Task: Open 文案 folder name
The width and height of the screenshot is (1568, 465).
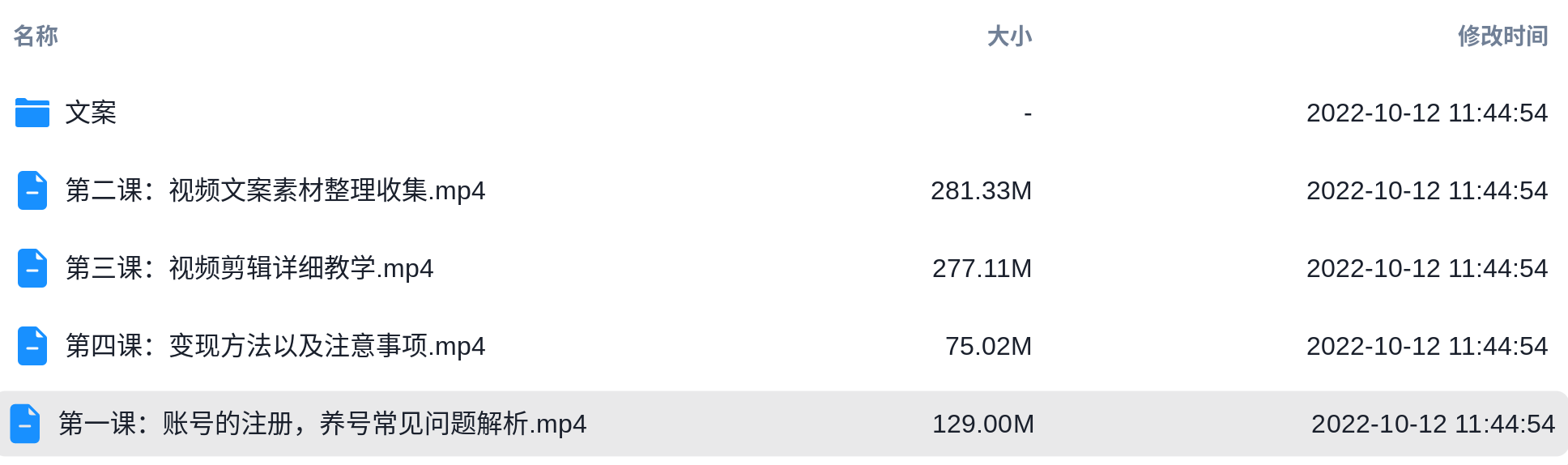Action: click(x=91, y=113)
